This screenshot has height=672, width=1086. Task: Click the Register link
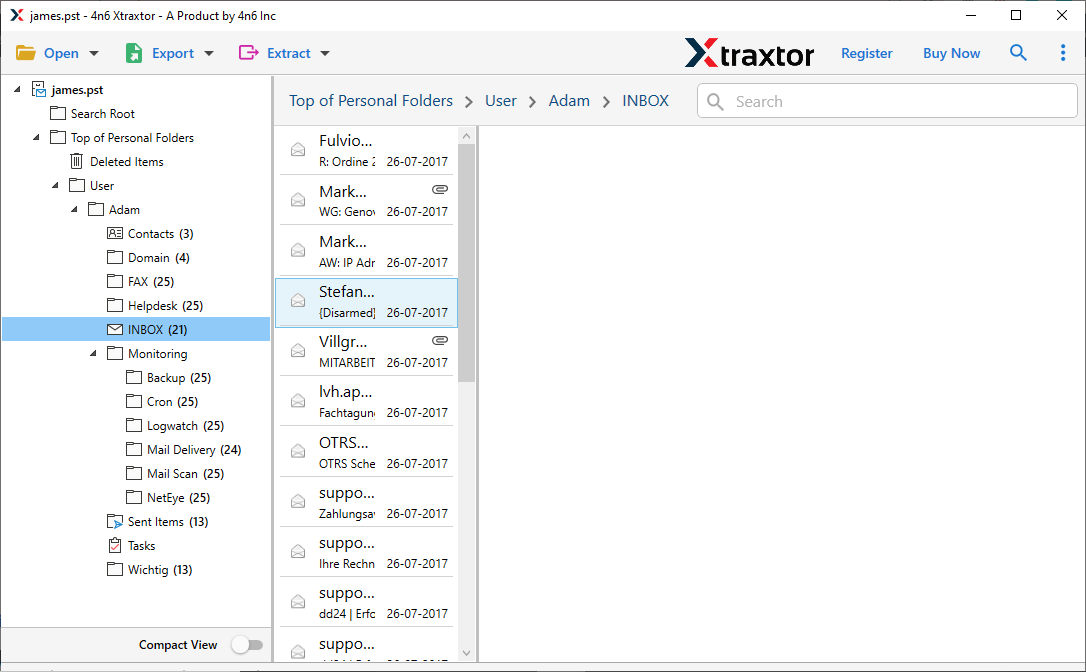(866, 53)
